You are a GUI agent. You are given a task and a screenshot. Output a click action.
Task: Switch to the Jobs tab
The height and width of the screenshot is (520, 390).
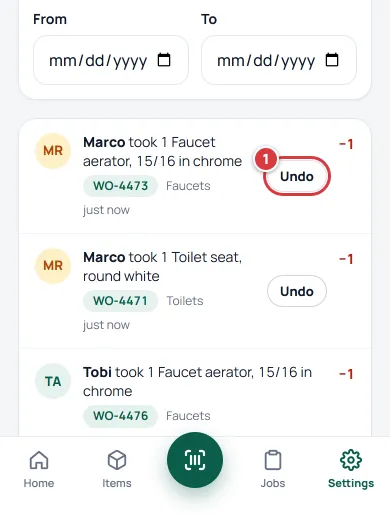click(x=273, y=469)
